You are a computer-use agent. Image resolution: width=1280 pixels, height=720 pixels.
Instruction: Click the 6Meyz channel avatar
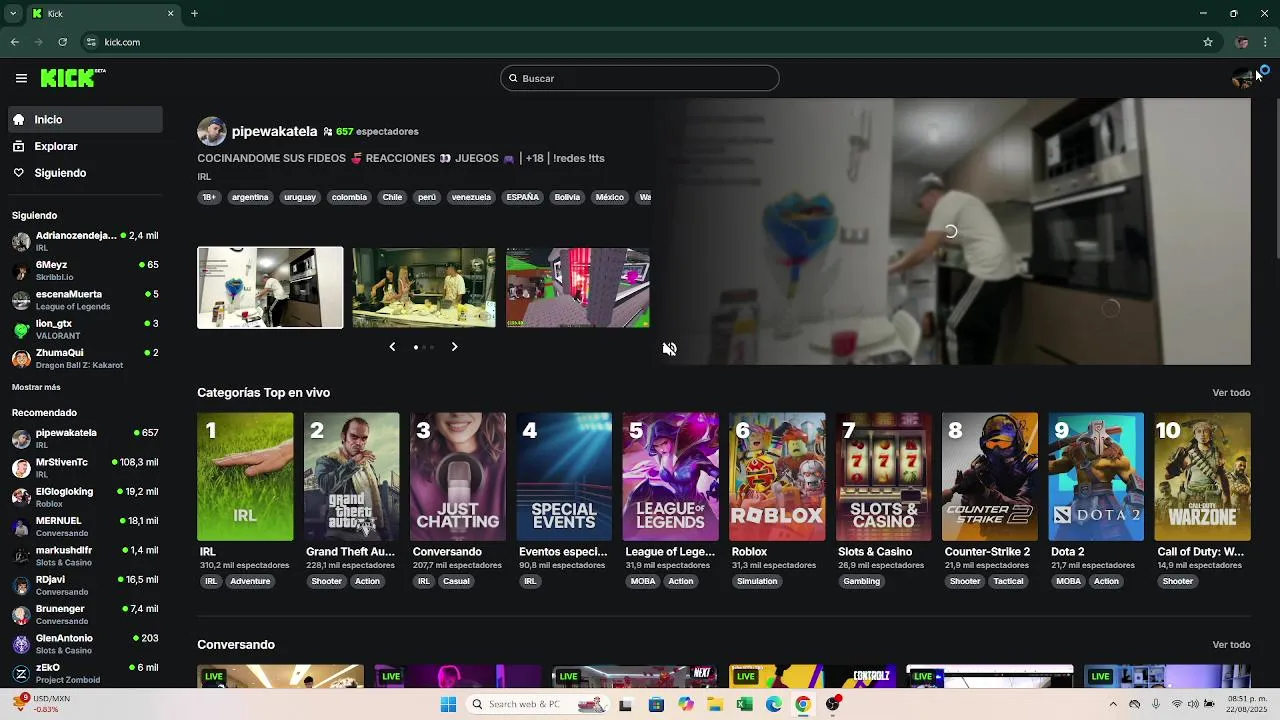click(x=21, y=270)
